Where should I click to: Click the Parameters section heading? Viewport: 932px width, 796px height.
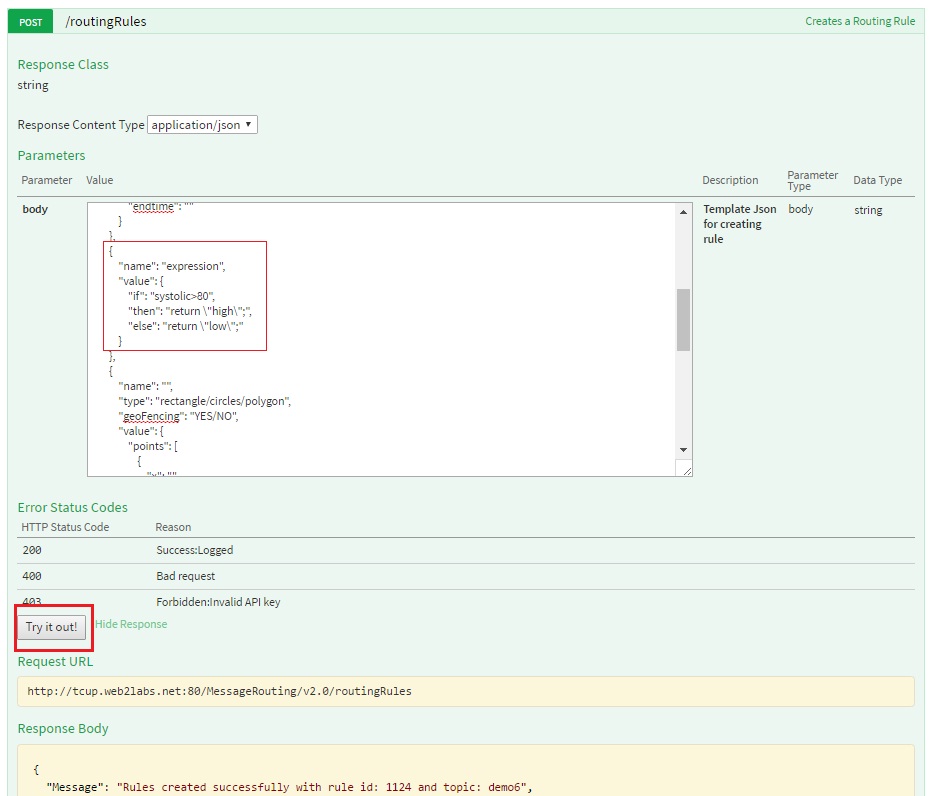pos(51,155)
